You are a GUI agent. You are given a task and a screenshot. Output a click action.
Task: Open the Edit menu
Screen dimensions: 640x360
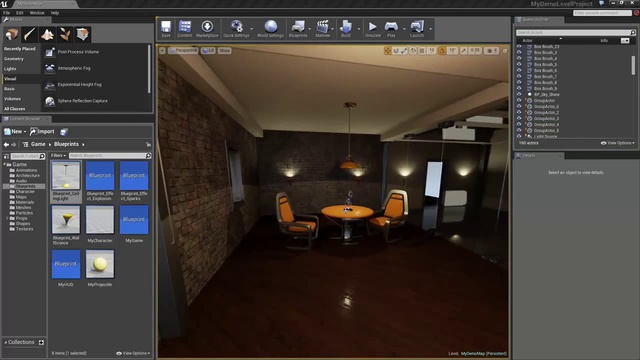pyautogui.click(x=20, y=13)
